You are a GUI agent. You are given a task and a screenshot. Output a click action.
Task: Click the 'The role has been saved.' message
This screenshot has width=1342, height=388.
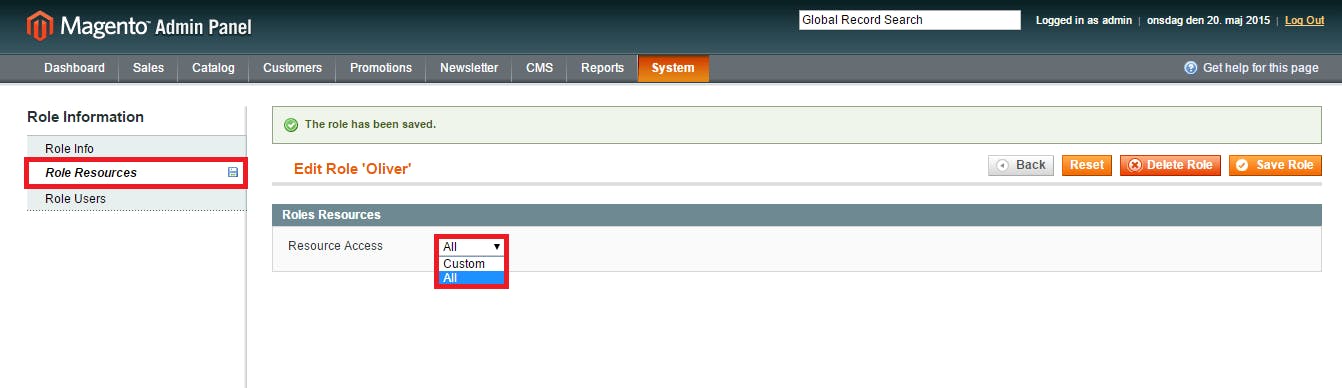370,125
